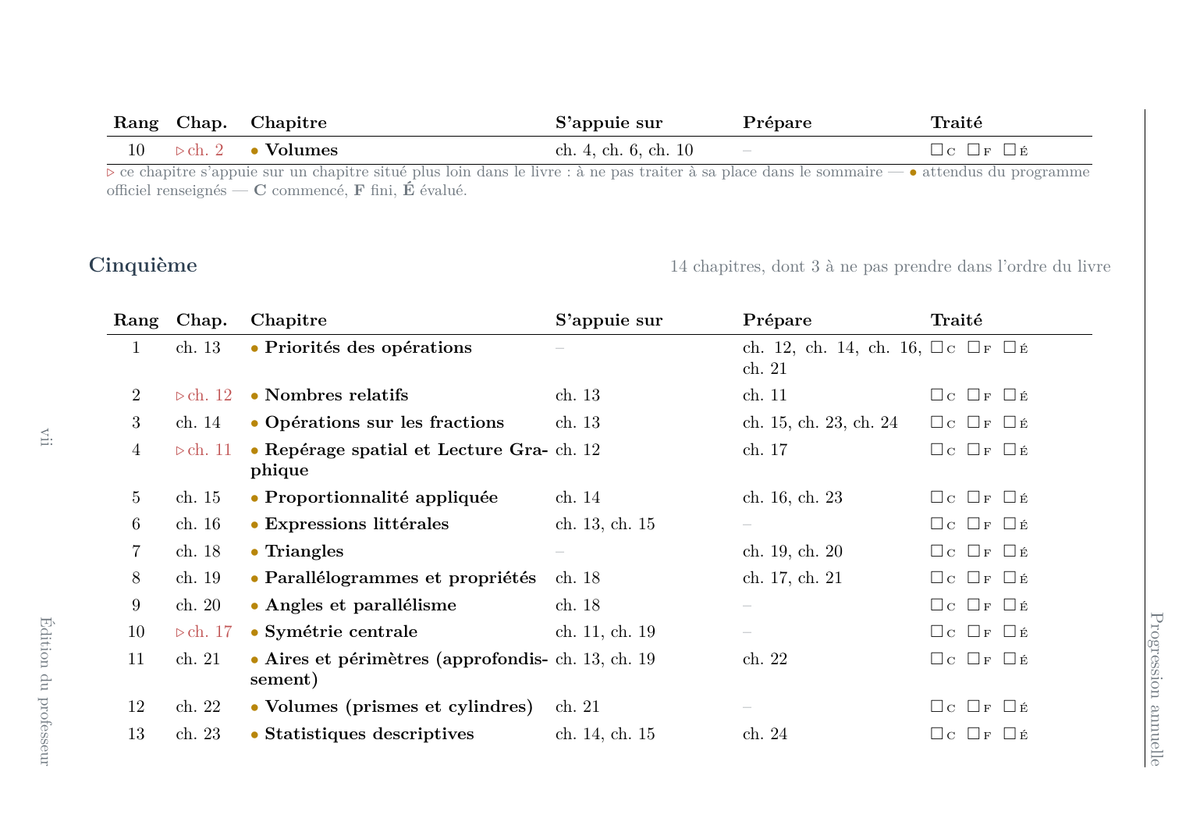Select the title "Opérations sur les fractions"

[384, 423]
